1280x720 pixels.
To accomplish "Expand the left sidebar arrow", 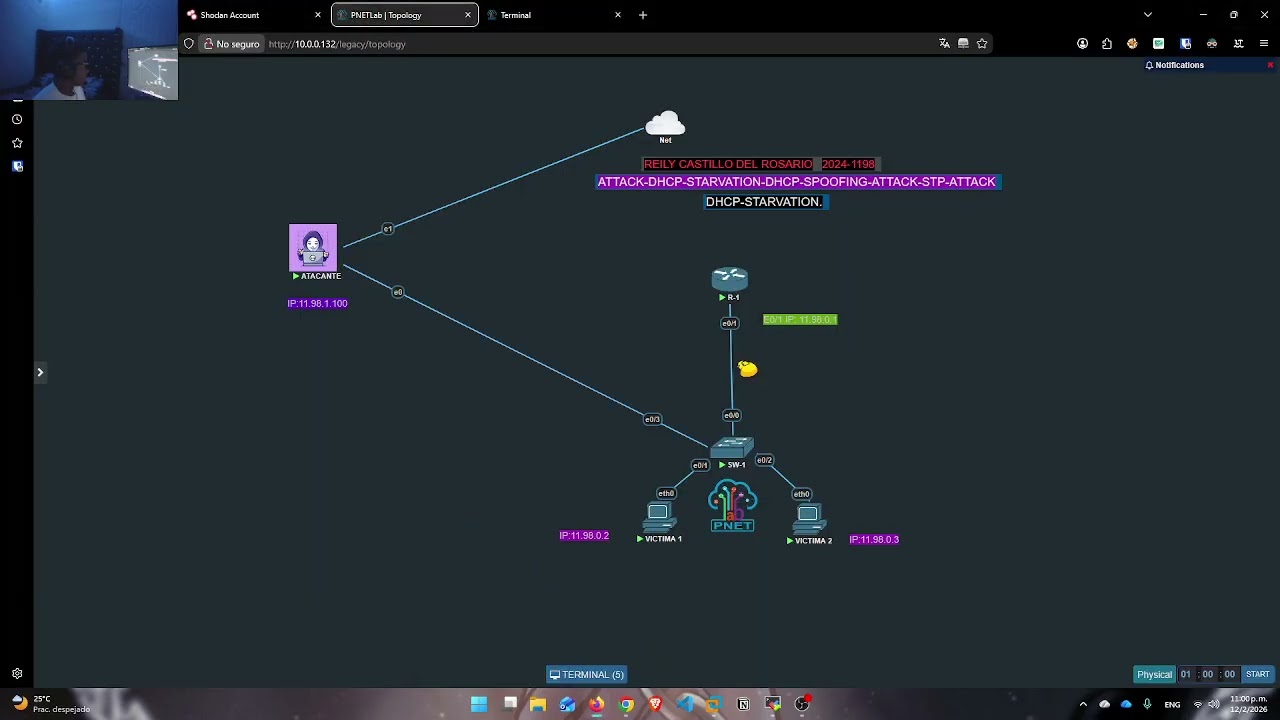I will tap(40, 372).
